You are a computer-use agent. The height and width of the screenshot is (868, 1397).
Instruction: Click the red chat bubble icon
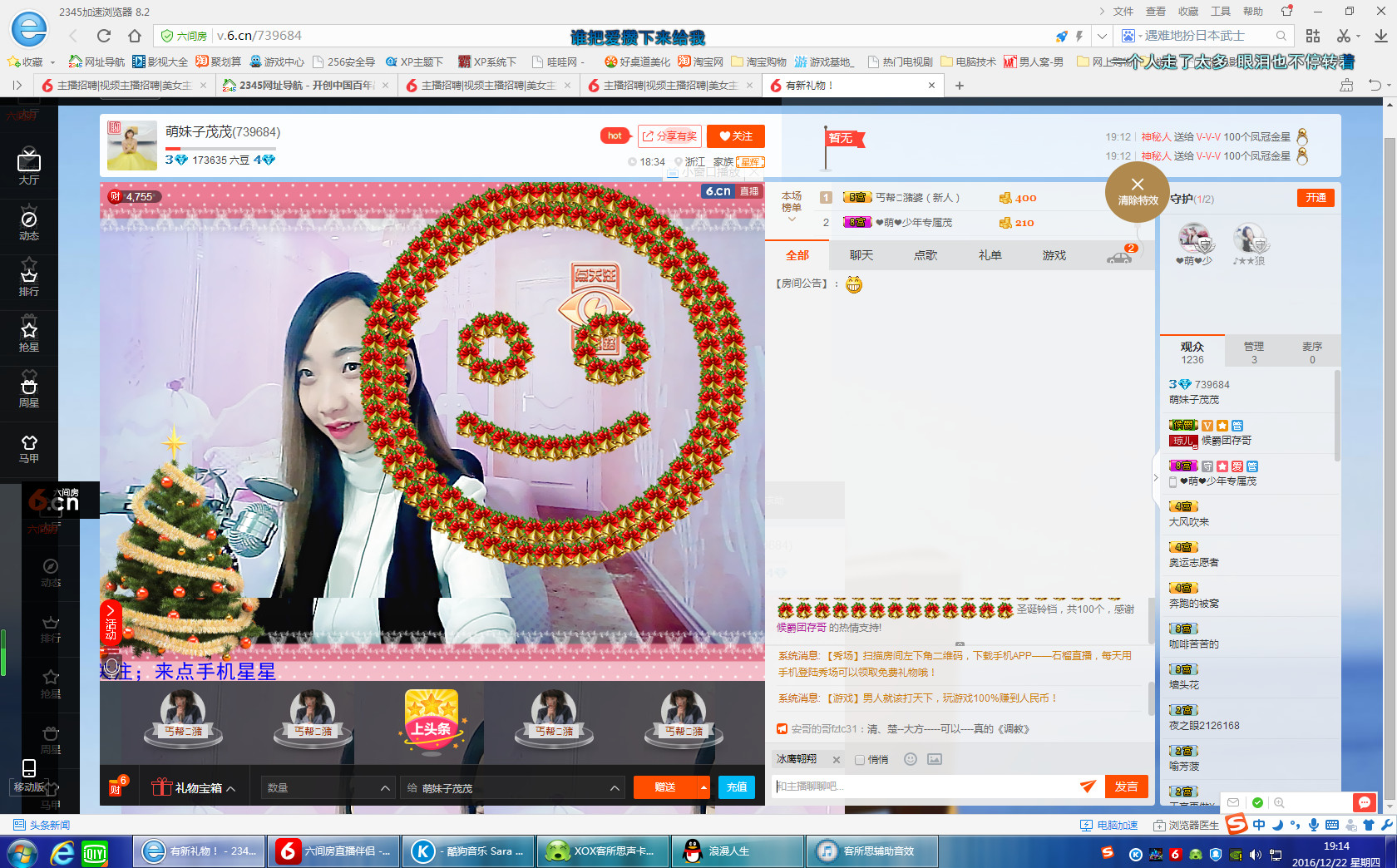pos(1364,802)
